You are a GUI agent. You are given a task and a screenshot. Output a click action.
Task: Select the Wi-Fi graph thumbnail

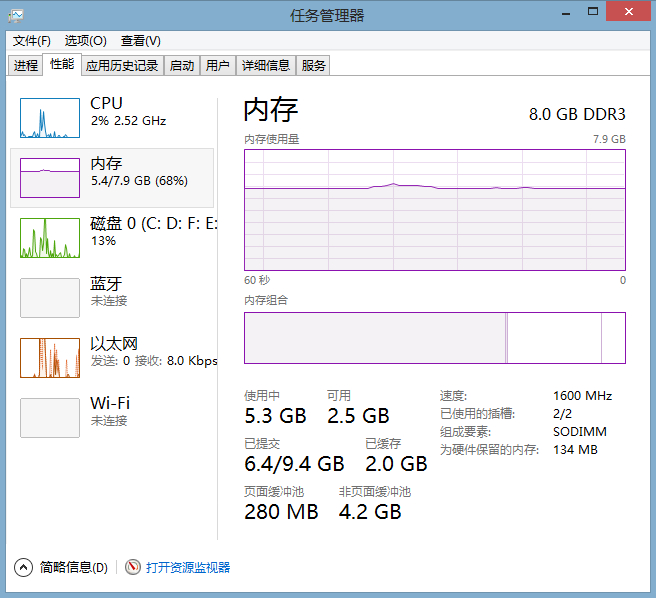point(50,418)
